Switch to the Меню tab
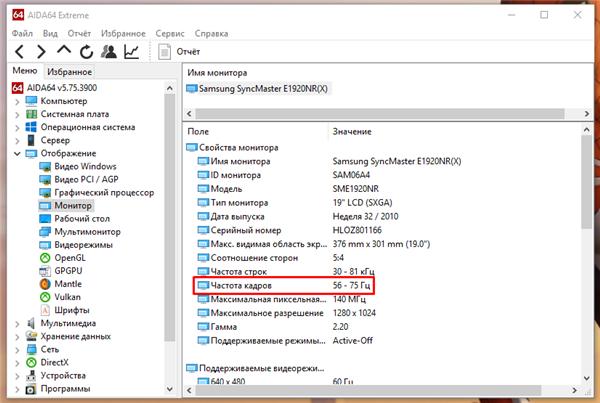This screenshot has height=403, width=600. tap(25, 71)
